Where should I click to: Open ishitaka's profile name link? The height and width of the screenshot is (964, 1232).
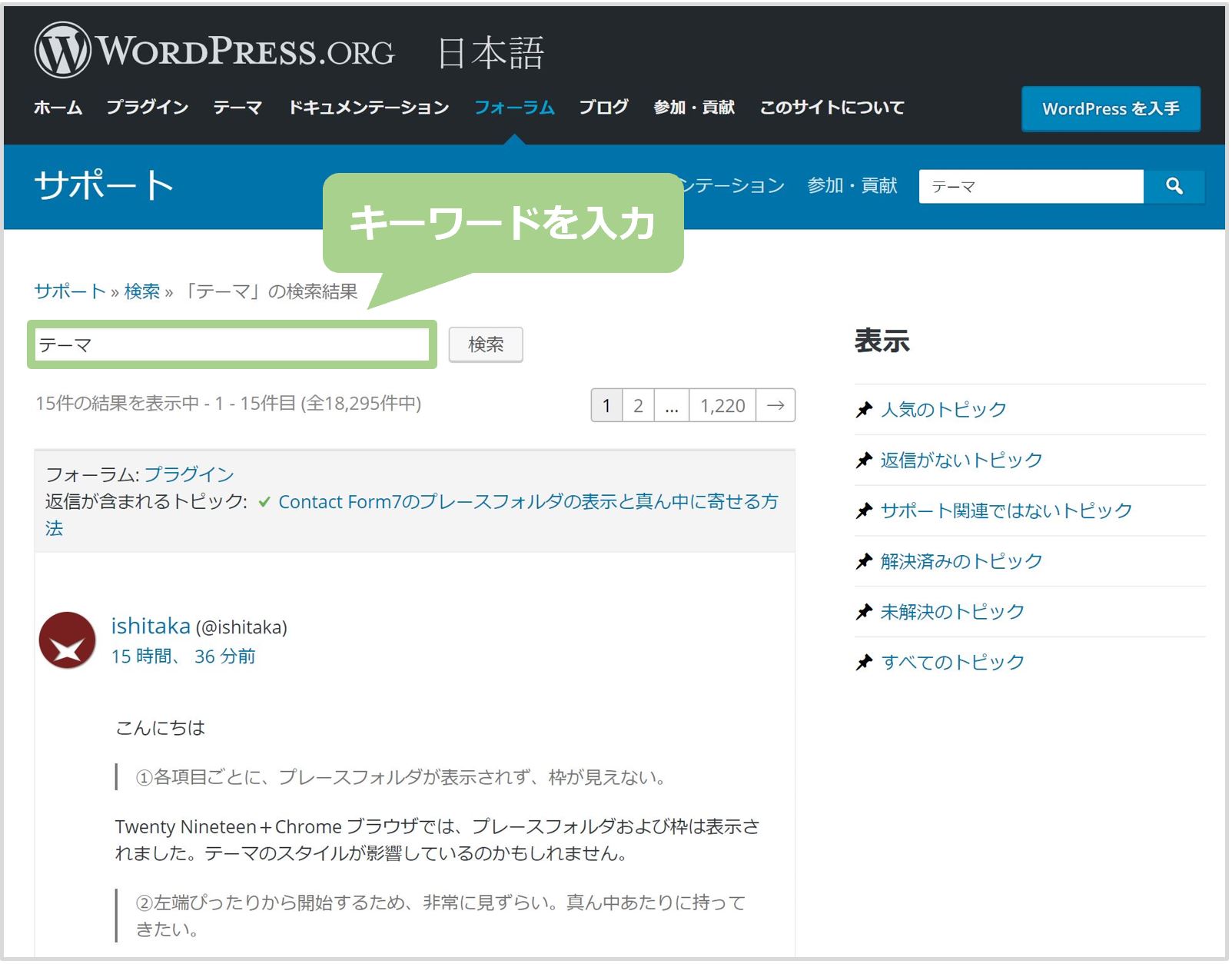pyautogui.click(x=151, y=627)
